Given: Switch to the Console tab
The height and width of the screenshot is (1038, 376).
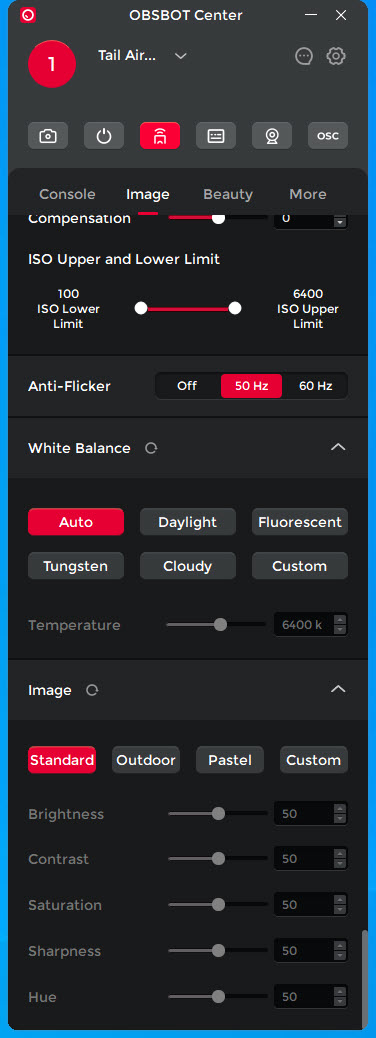Looking at the screenshot, I should tap(68, 194).
